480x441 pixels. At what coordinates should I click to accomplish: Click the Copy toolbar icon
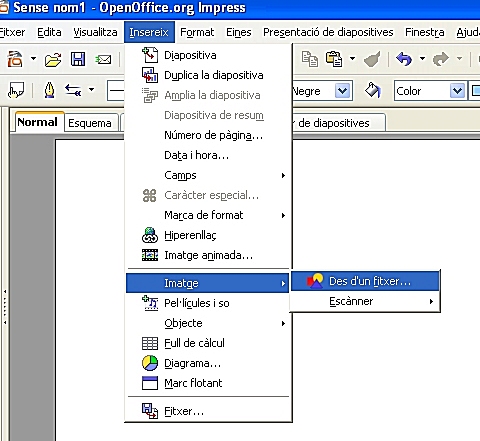tap(310, 59)
